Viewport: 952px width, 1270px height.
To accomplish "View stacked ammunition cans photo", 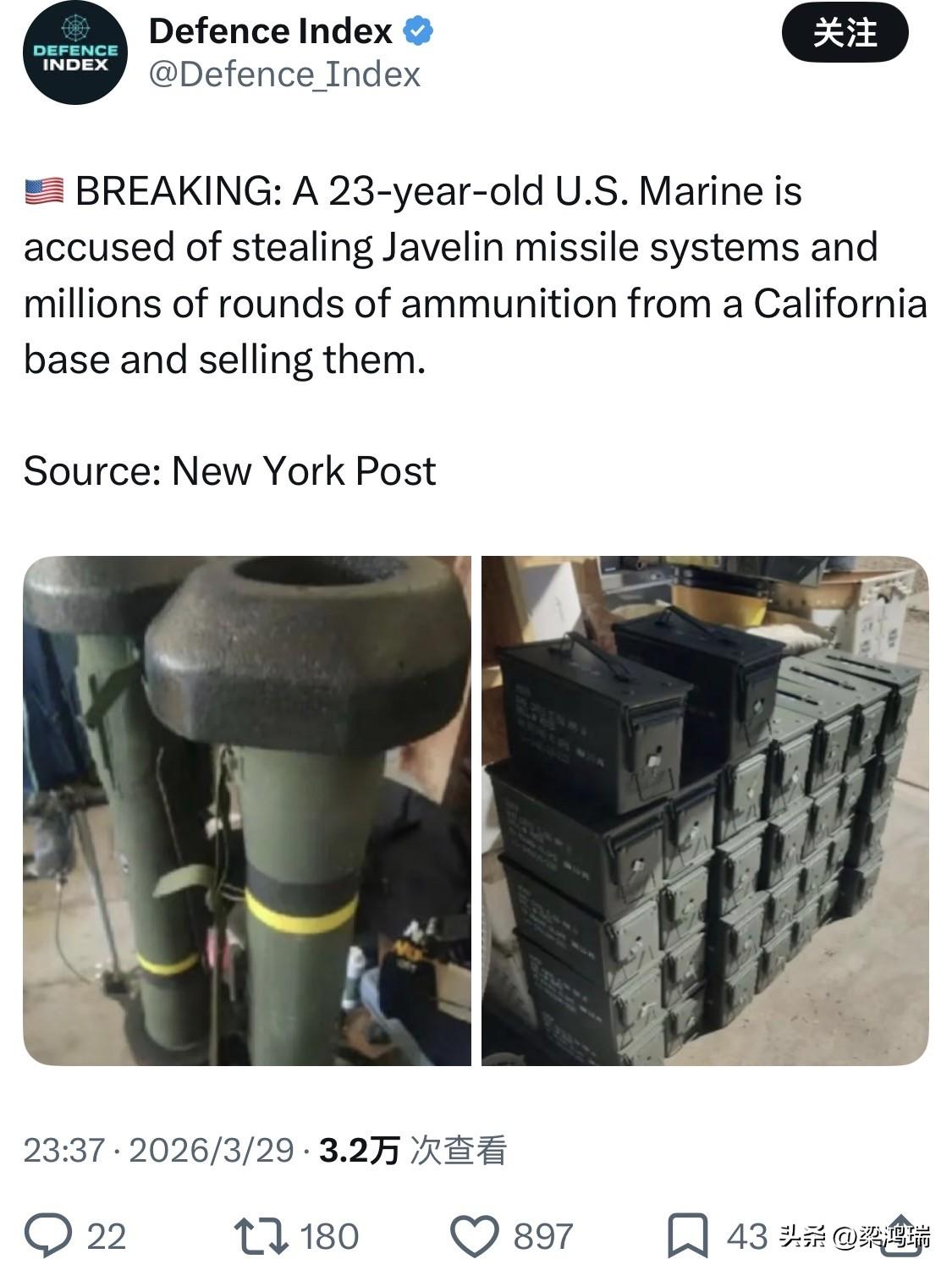I will click(x=705, y=811).
